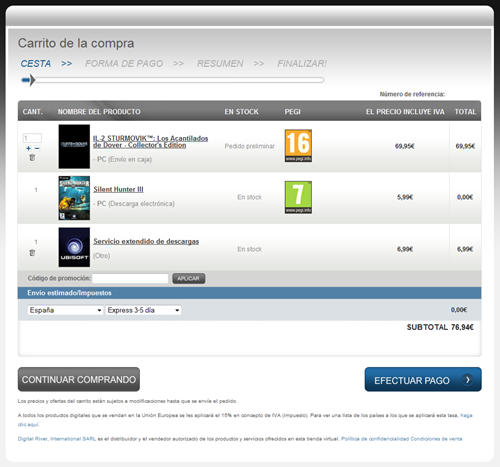This screenshot has width=500, height=467.
Task: Open Política de confidencialidad link
Action: 375,439
